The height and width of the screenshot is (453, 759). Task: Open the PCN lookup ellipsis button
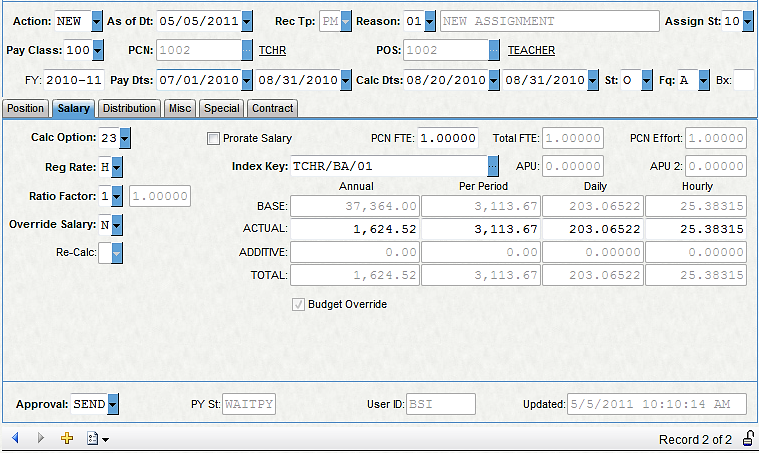(247, 50)
